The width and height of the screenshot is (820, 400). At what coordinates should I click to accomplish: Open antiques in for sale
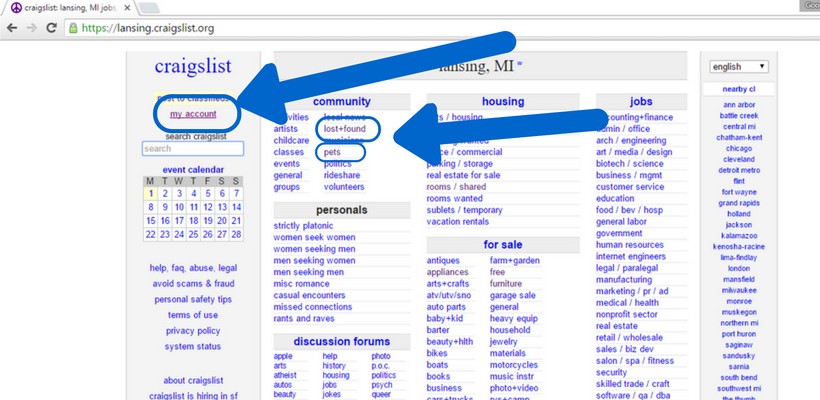[443, 260]
